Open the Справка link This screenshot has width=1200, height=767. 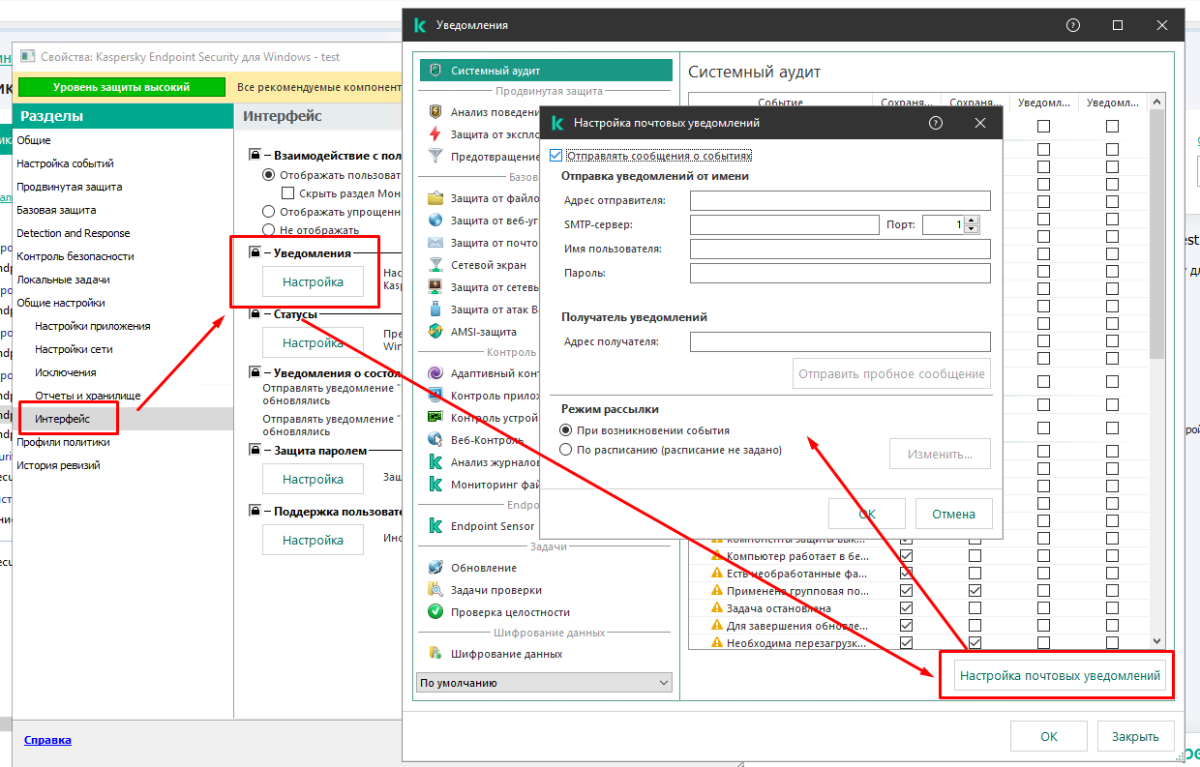tap(47, 740)
